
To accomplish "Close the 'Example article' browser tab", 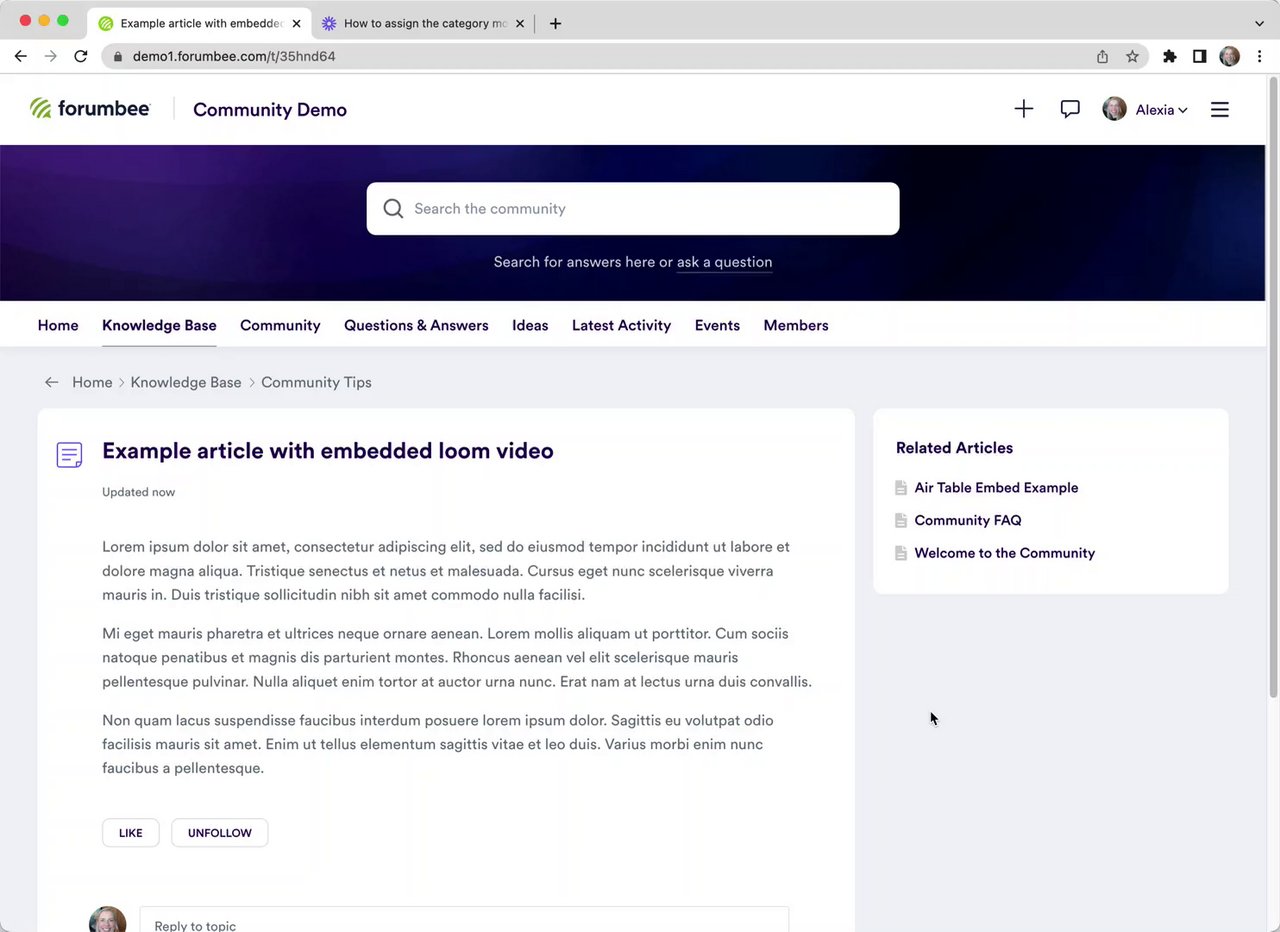I will pyautogui.click(x=296, y=23).
